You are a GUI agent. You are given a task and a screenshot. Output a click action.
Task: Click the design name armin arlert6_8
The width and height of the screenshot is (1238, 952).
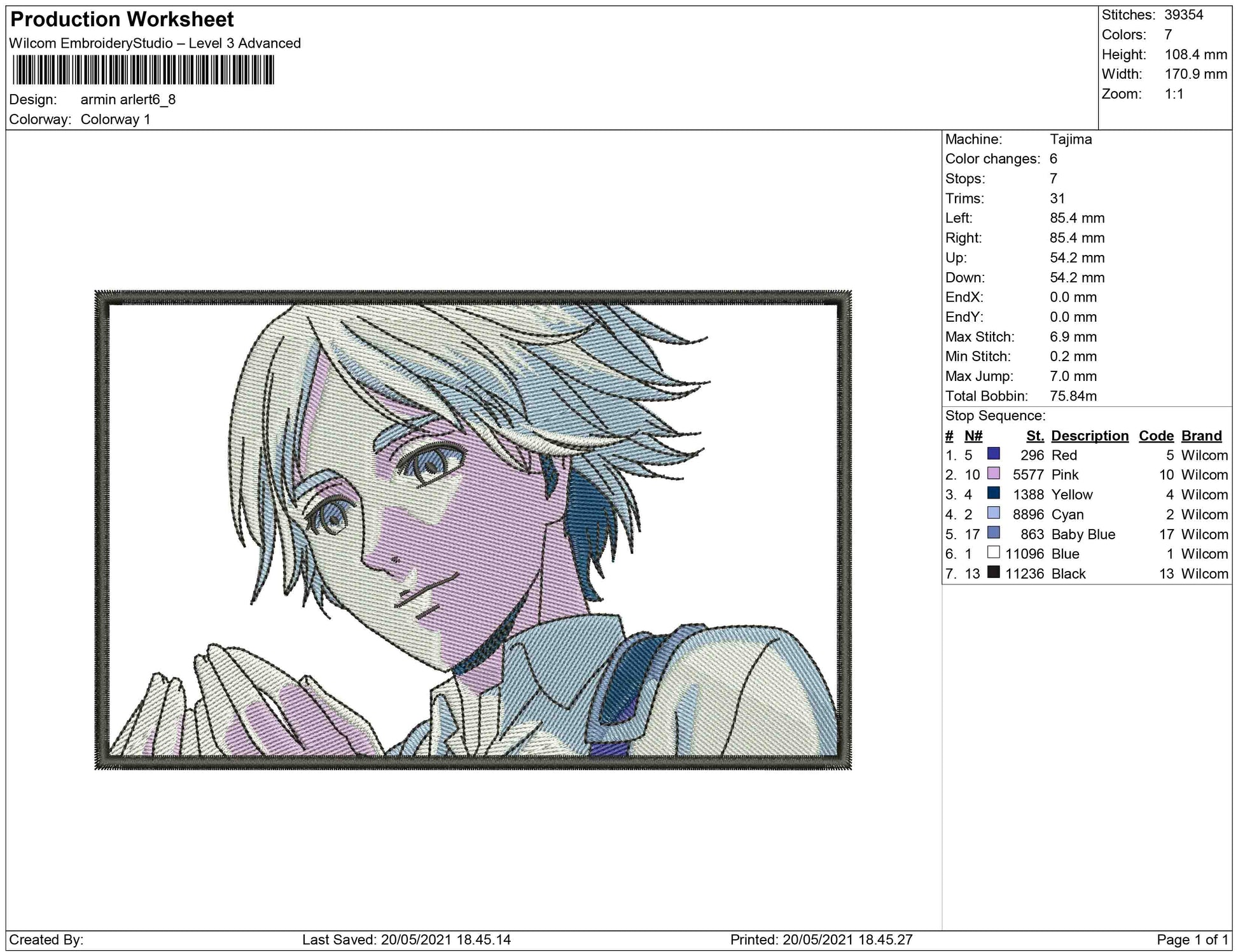[x=128, y=100]
